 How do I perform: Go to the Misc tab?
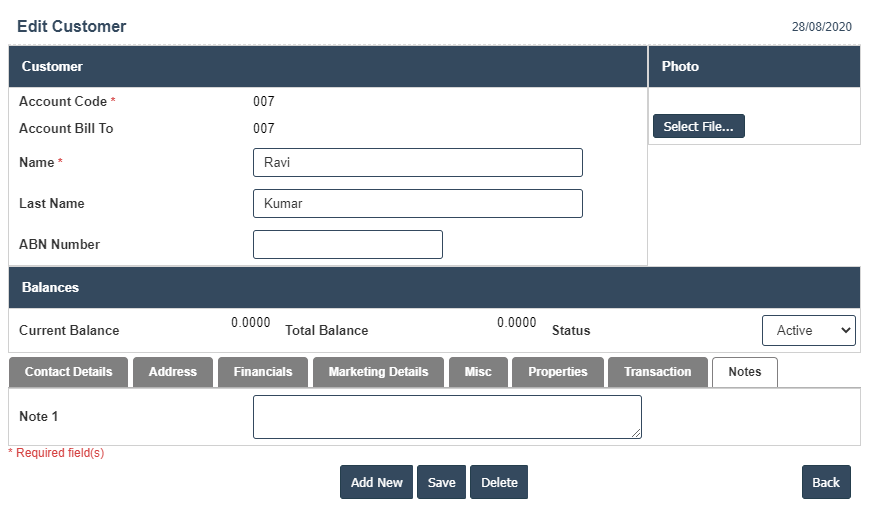coord(478,372)
